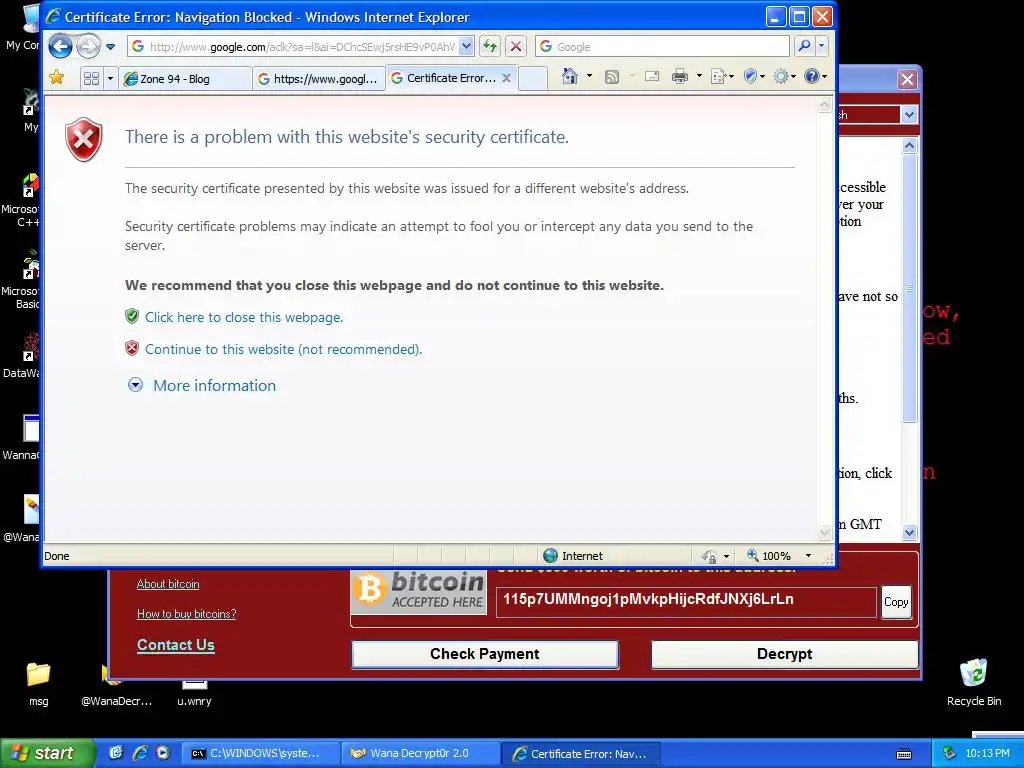This screenshot has height=768, width=1024.
Task: Open the zoom level dropdown arrow
Action: (x=808, y=556)
